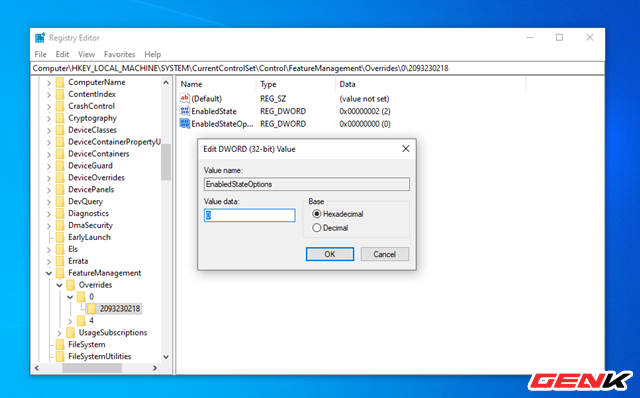The image size is (640, 398).
Task: Select the (Default) string value icon
Action: tap(184, 98)
